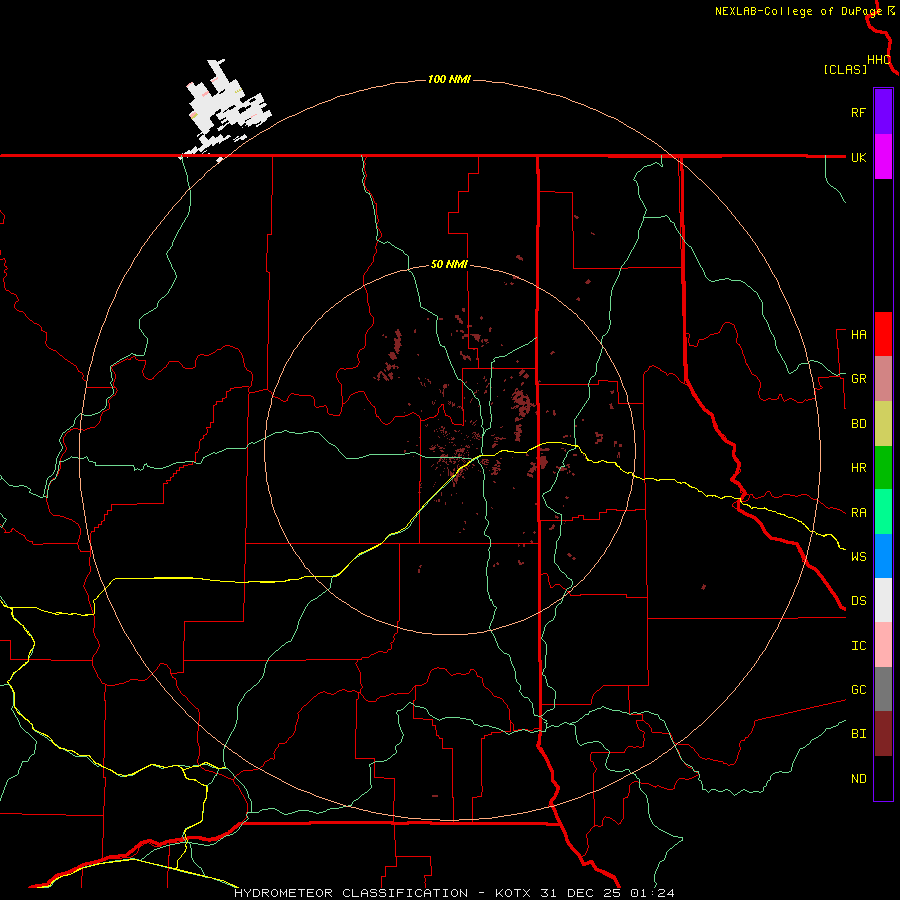
Task: Click the HA red legend swatch
Action: [x=883, y=334]
